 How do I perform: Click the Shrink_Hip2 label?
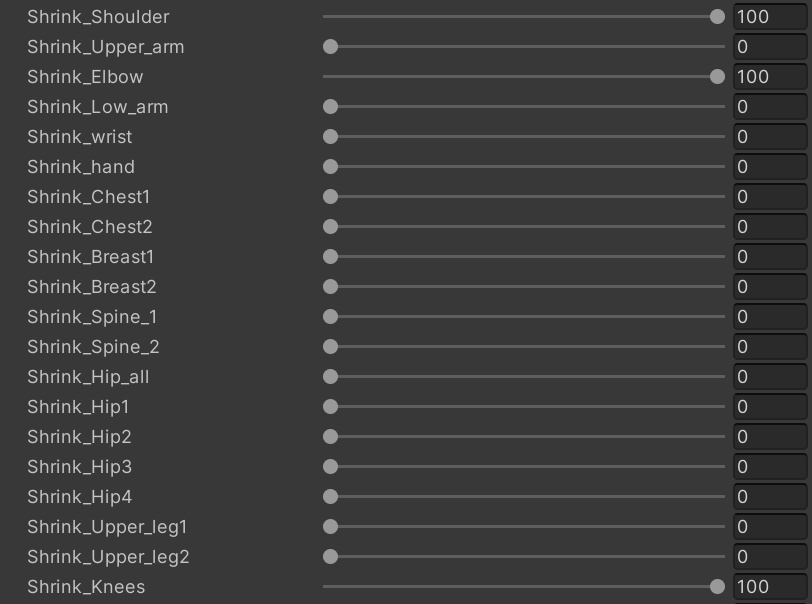(x=79, y=437)
